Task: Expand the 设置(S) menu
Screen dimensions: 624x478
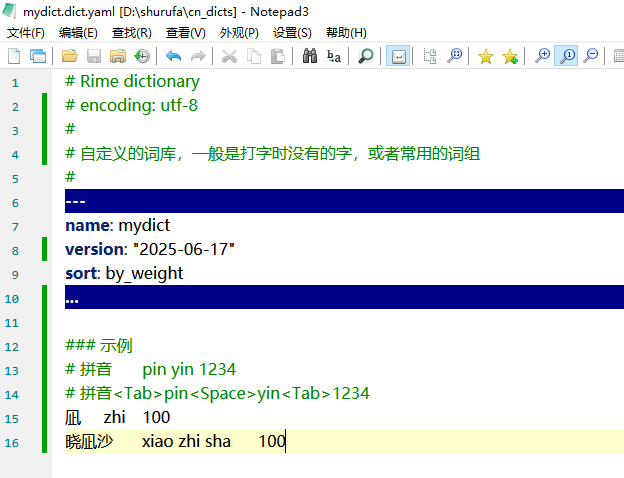Action: 292,33
